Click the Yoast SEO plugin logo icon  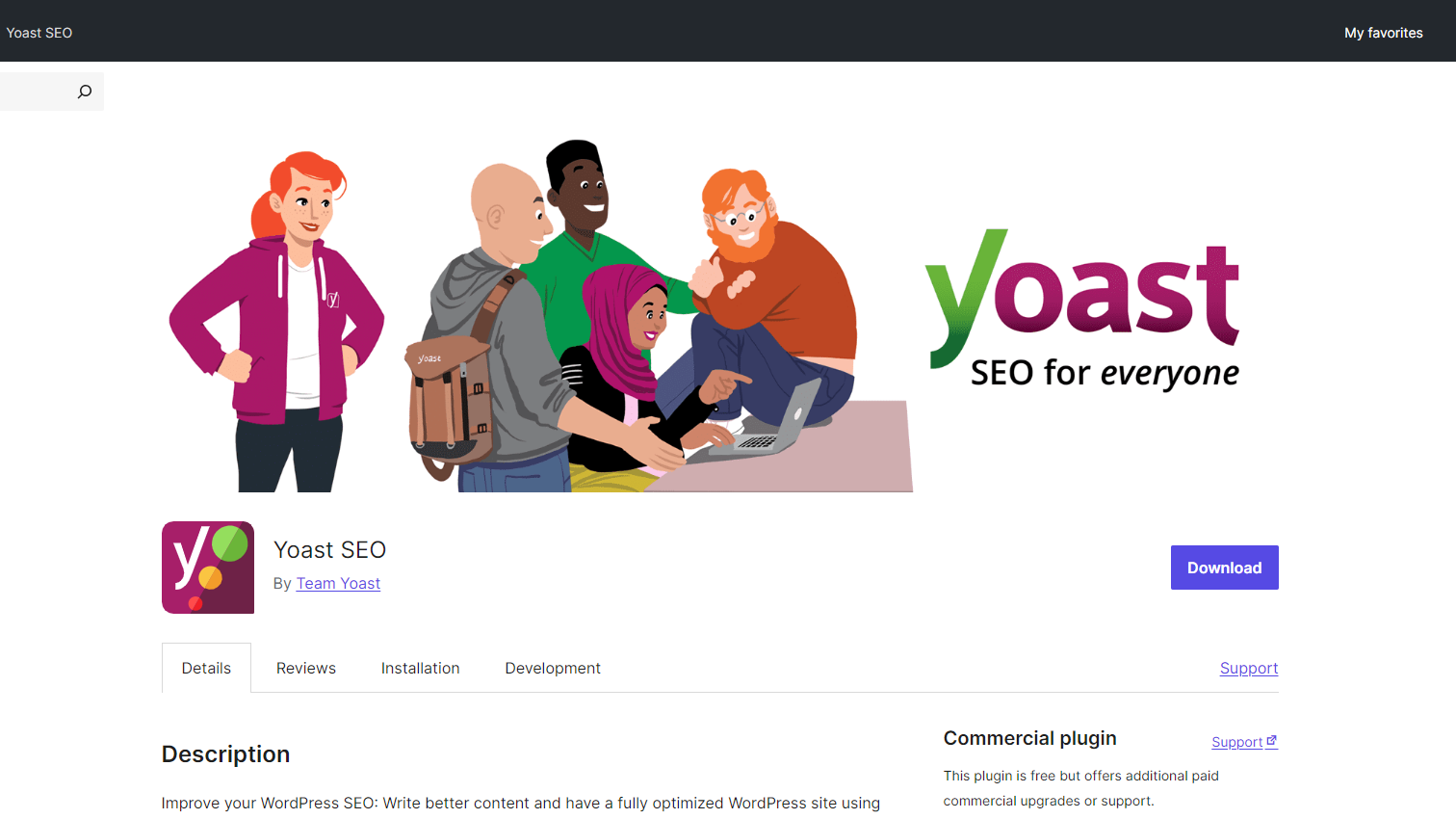(x=208, y=568)
